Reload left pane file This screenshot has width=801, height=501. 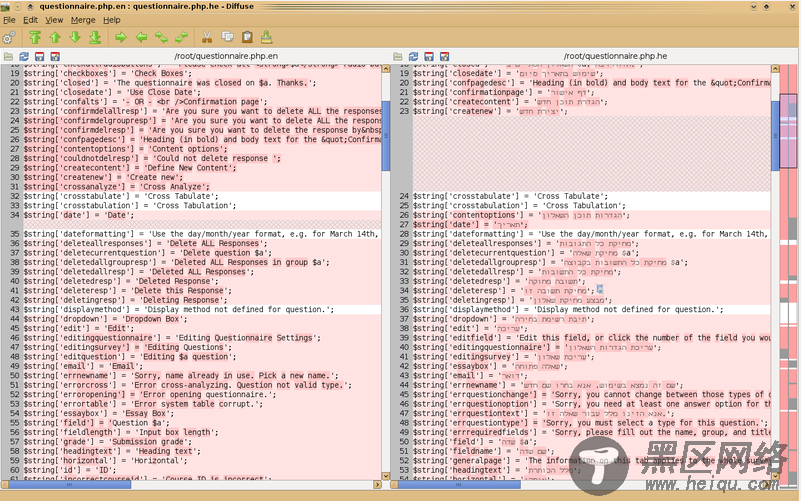click(x=24, y=56)
